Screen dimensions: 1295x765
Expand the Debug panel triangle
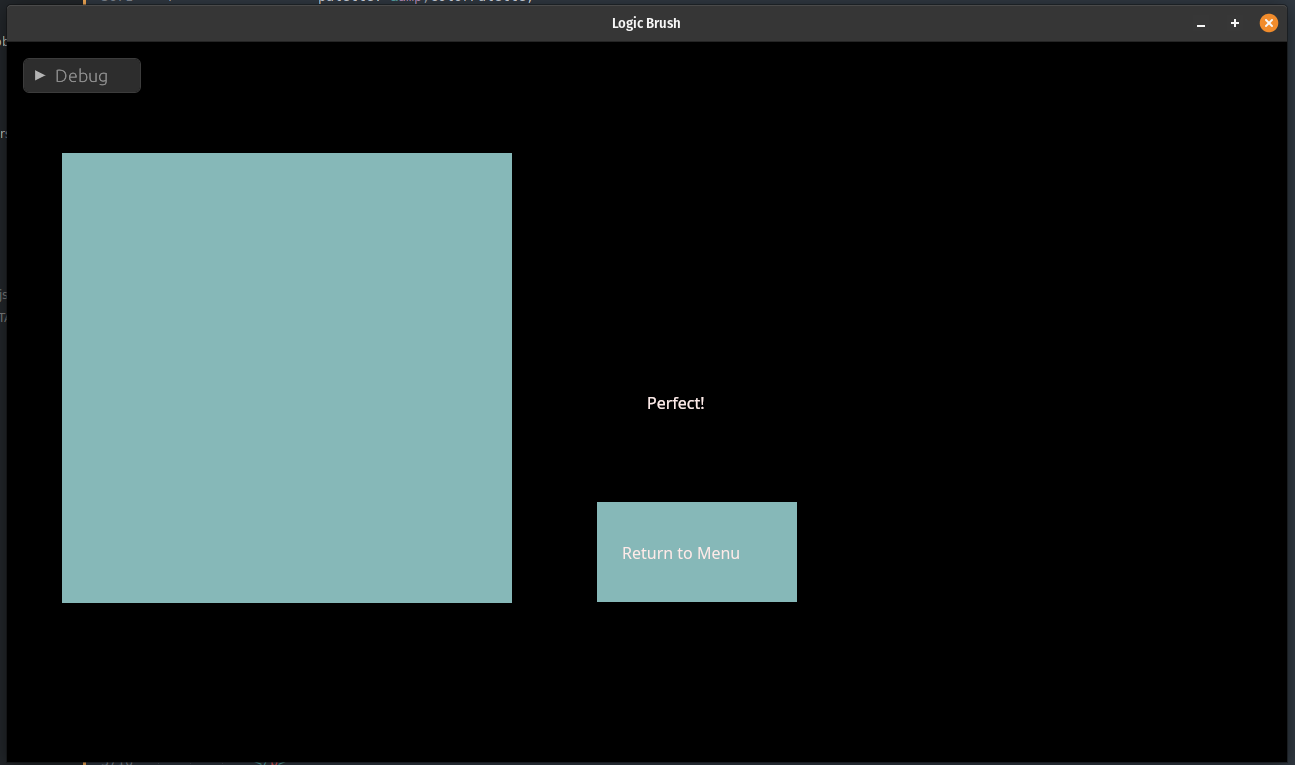[40, 75]
